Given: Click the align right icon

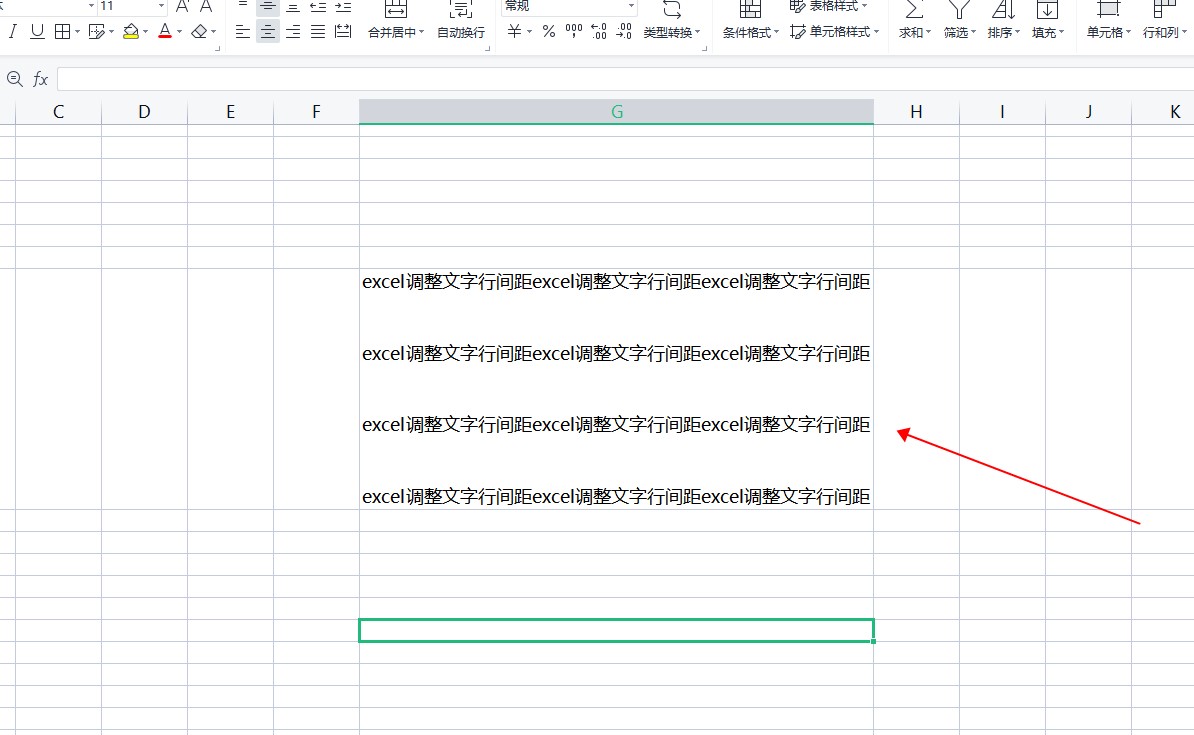Looking at the screenshot, I should click(x=293, y=32).
